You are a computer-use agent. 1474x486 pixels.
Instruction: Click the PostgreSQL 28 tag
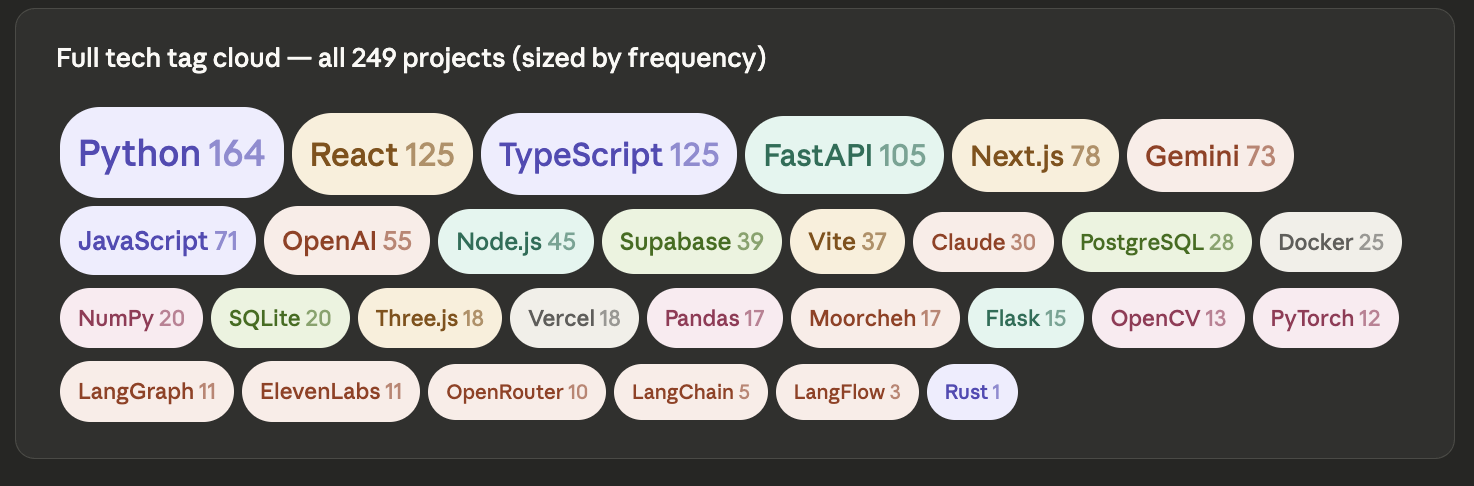click(x=1156, y=242)
